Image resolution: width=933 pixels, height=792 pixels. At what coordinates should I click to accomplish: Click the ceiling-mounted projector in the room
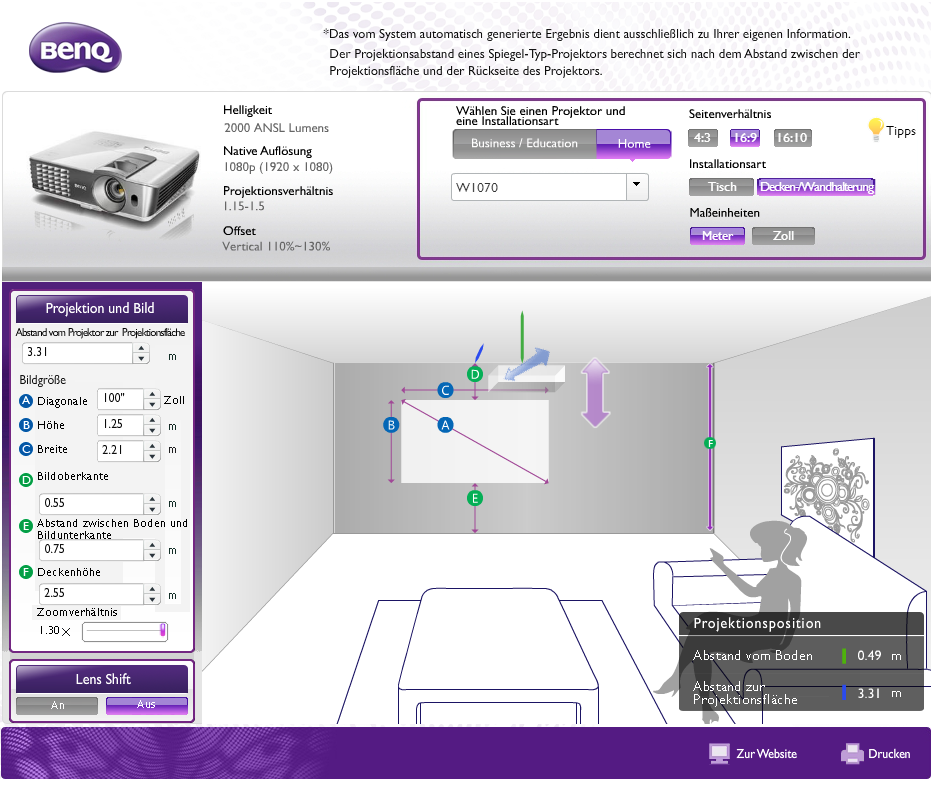click(527, 378)
